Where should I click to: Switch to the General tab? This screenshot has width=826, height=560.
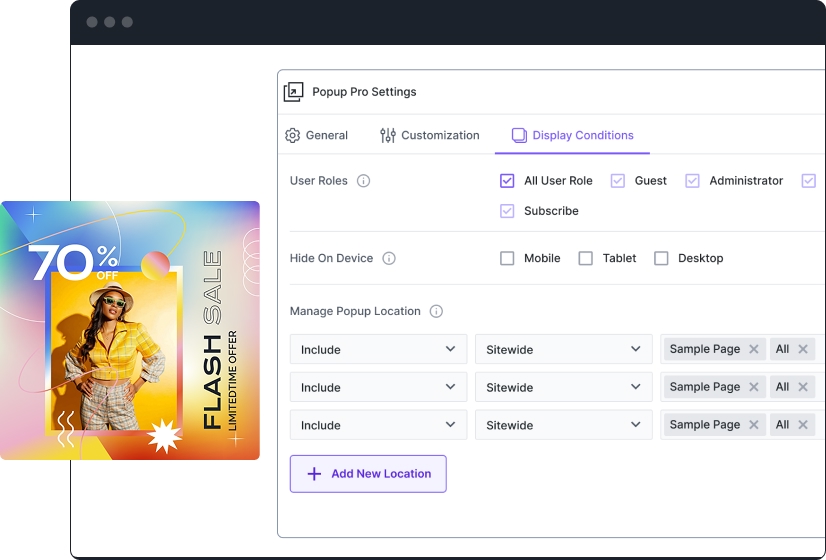(x=316, y=135)
